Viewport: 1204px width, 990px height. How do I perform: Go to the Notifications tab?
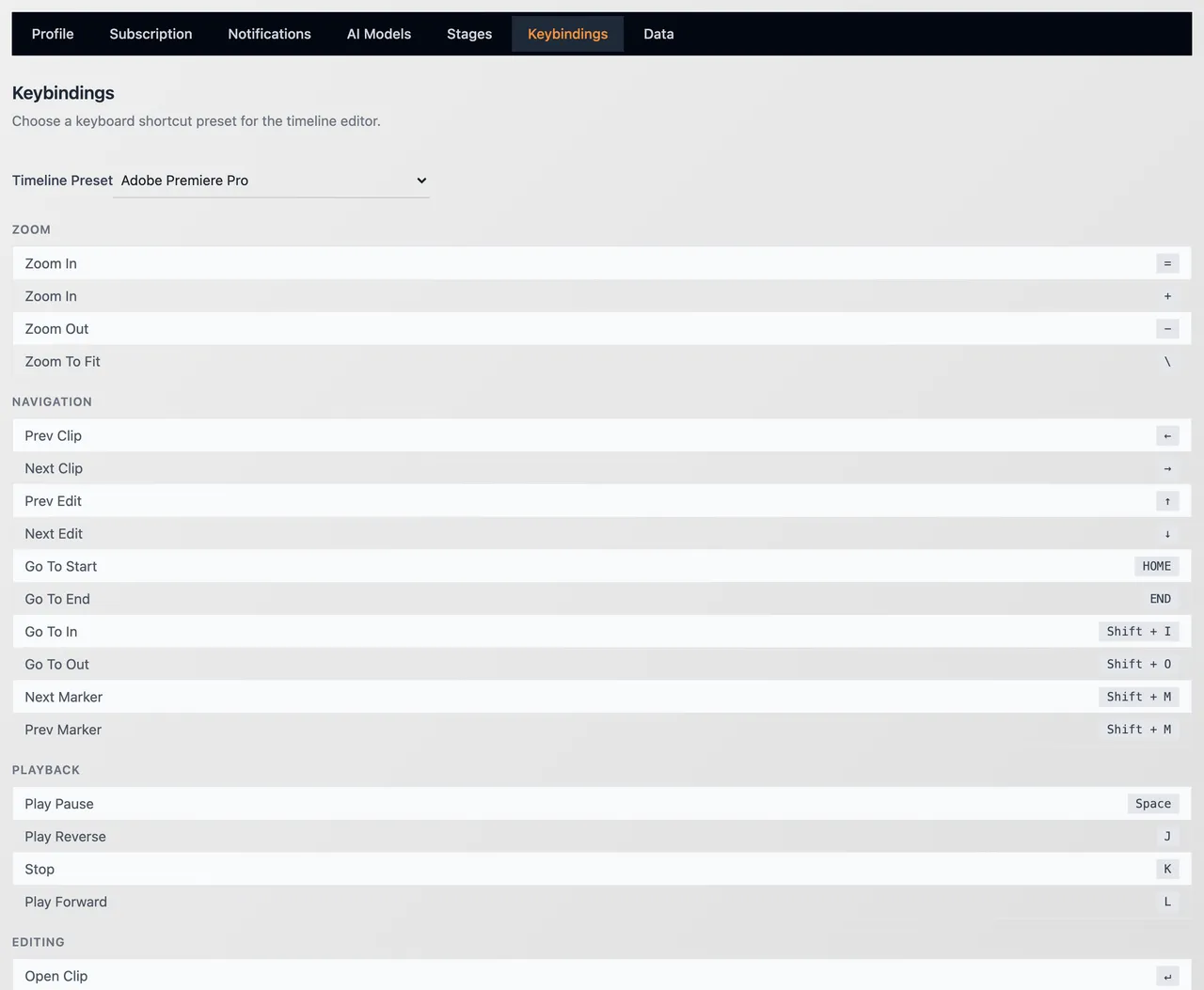click(269, 34)
